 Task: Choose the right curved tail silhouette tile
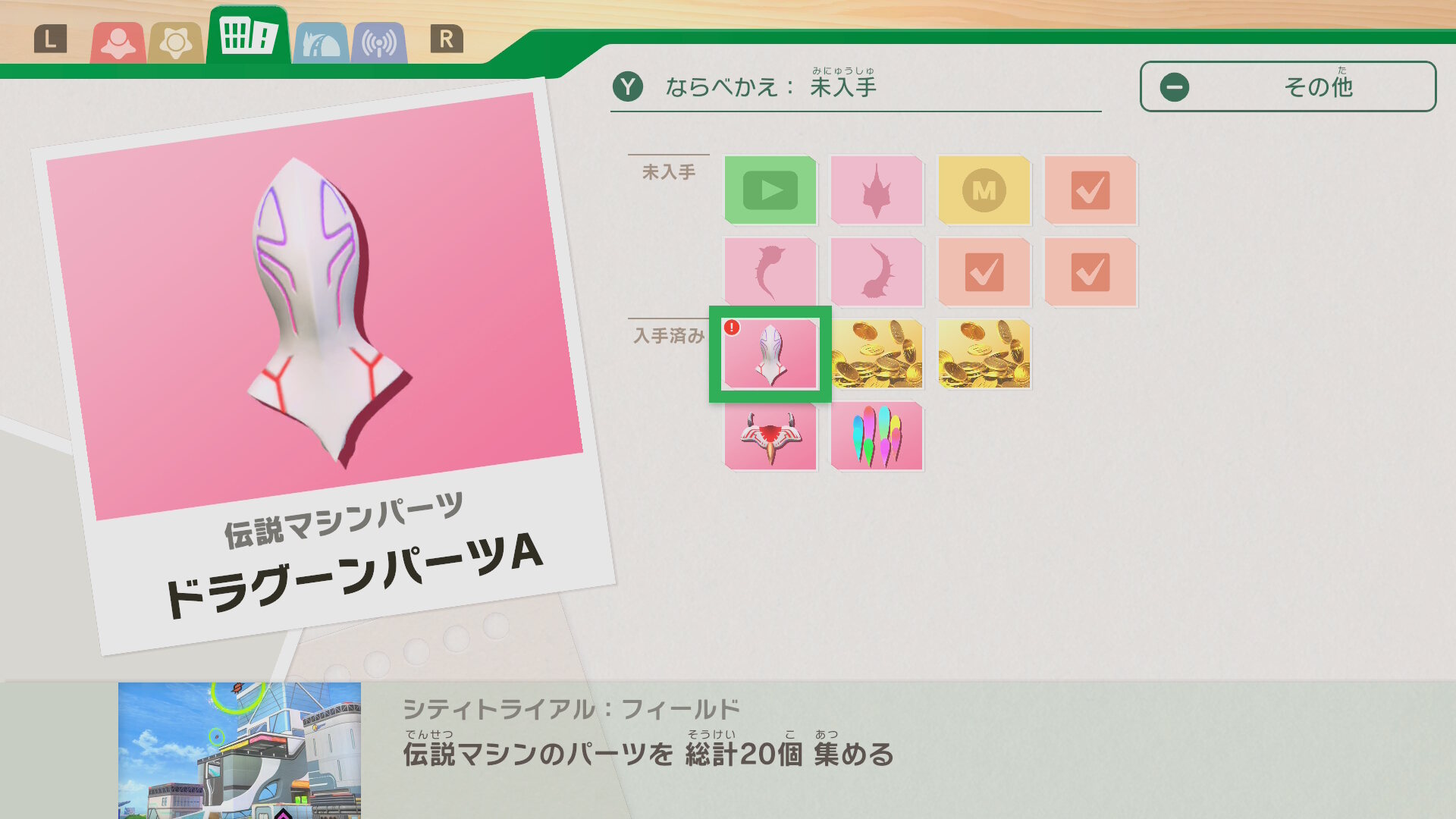[x=877, y=271]
